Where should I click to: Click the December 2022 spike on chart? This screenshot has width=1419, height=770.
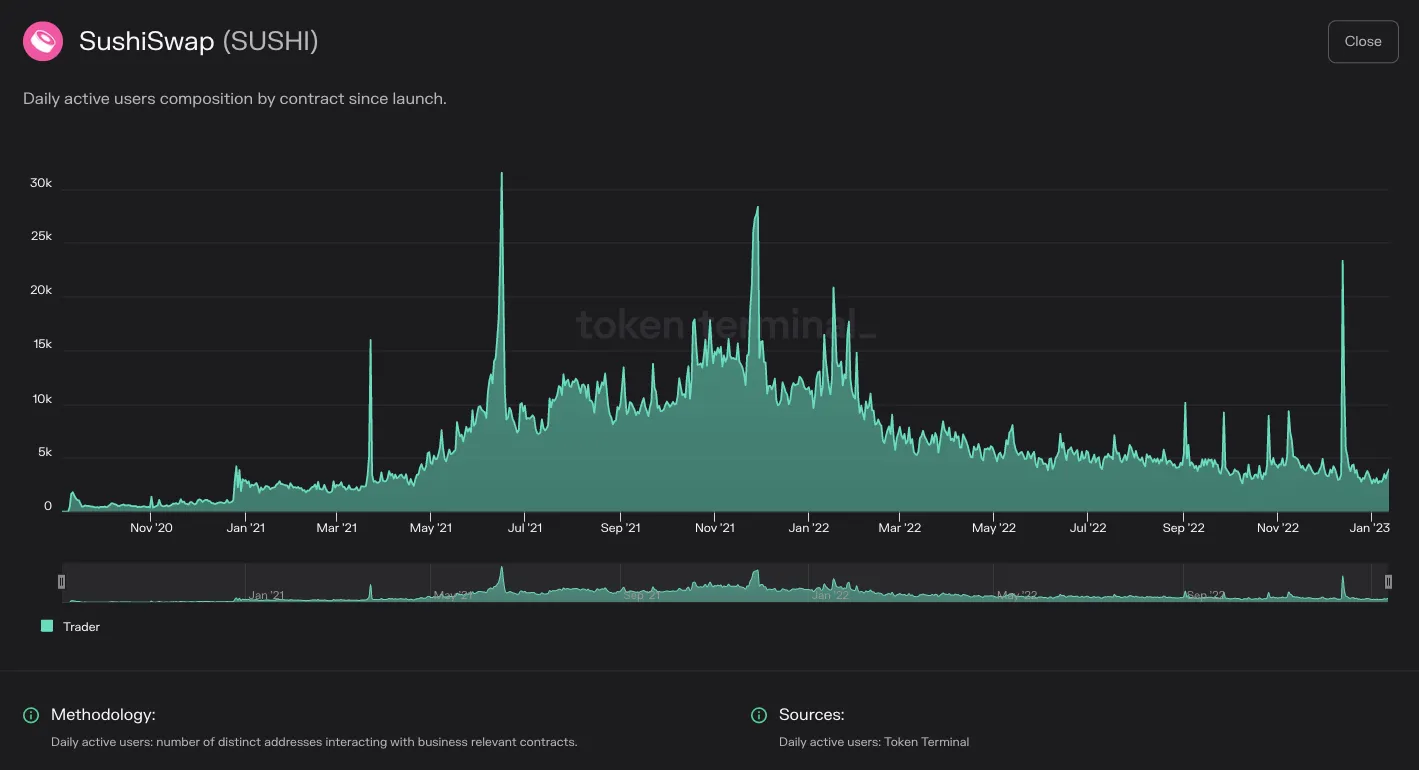coord(1342,262)
